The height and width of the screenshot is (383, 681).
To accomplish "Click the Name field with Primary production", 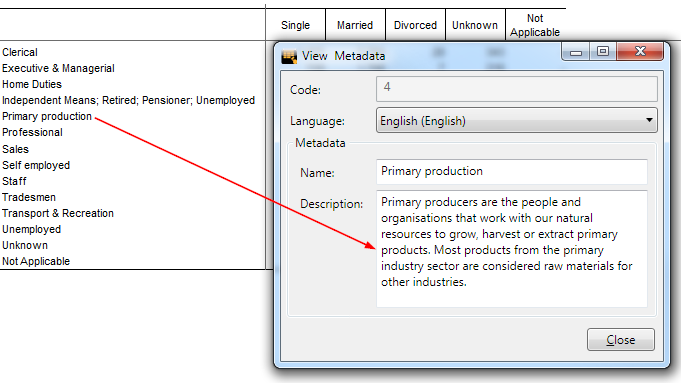I will (x=512, y=172).
